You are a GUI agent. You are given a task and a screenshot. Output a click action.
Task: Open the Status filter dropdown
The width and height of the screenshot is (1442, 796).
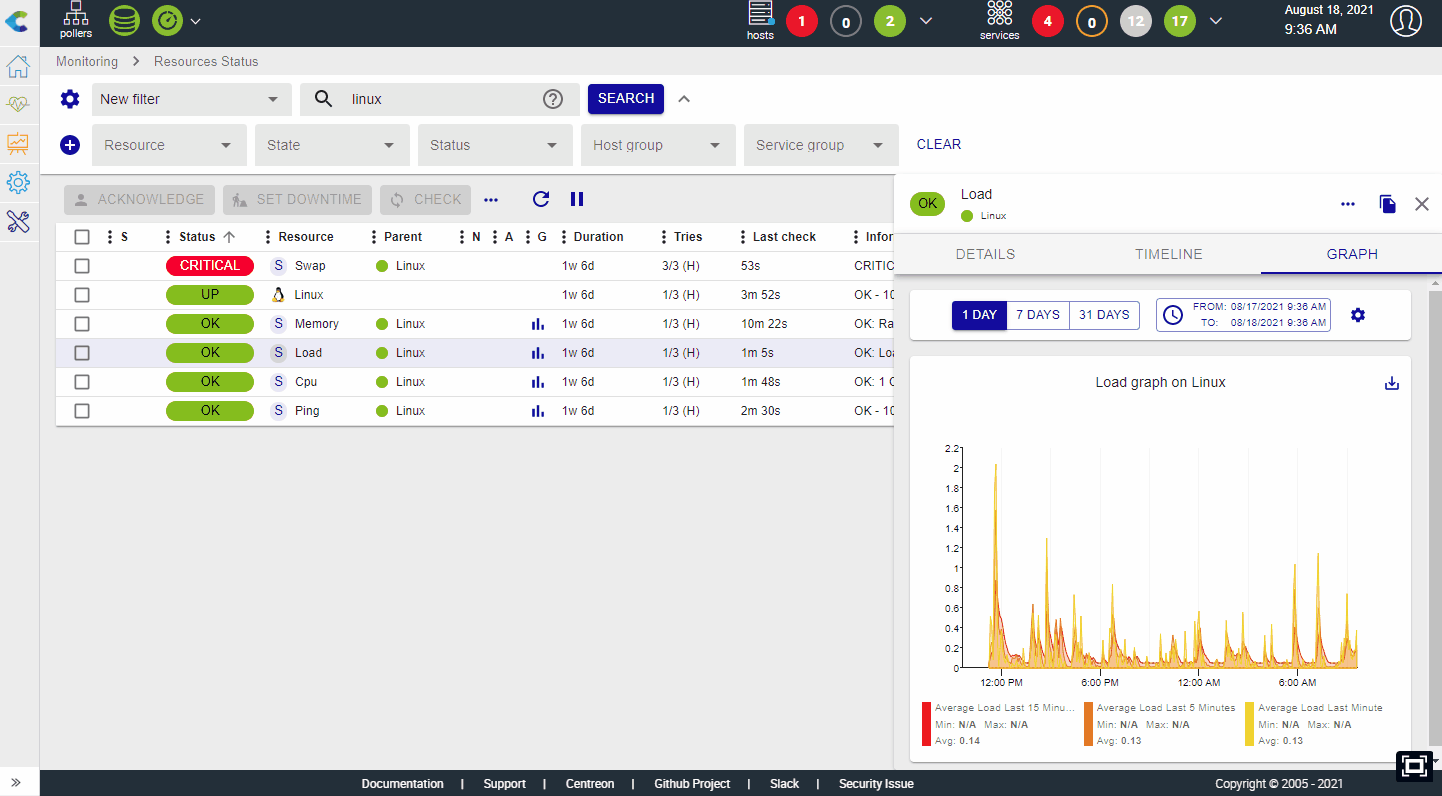point(494,145)
